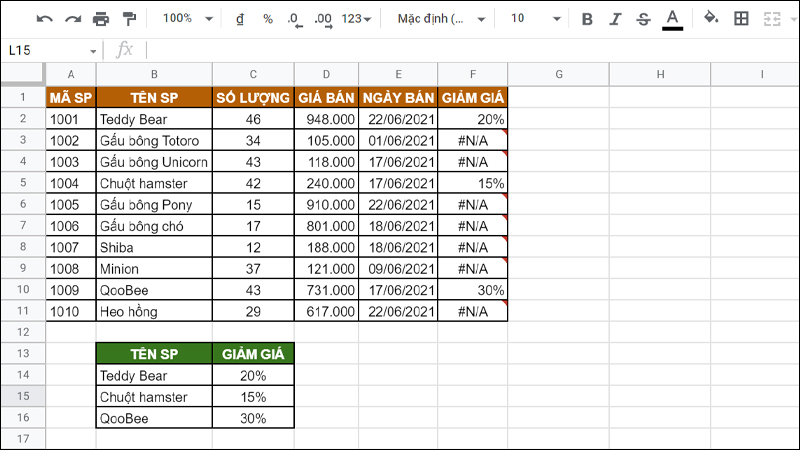Viewport: 800px width, 450px height.
Task: Select column G header
Action: coord(559,74)
